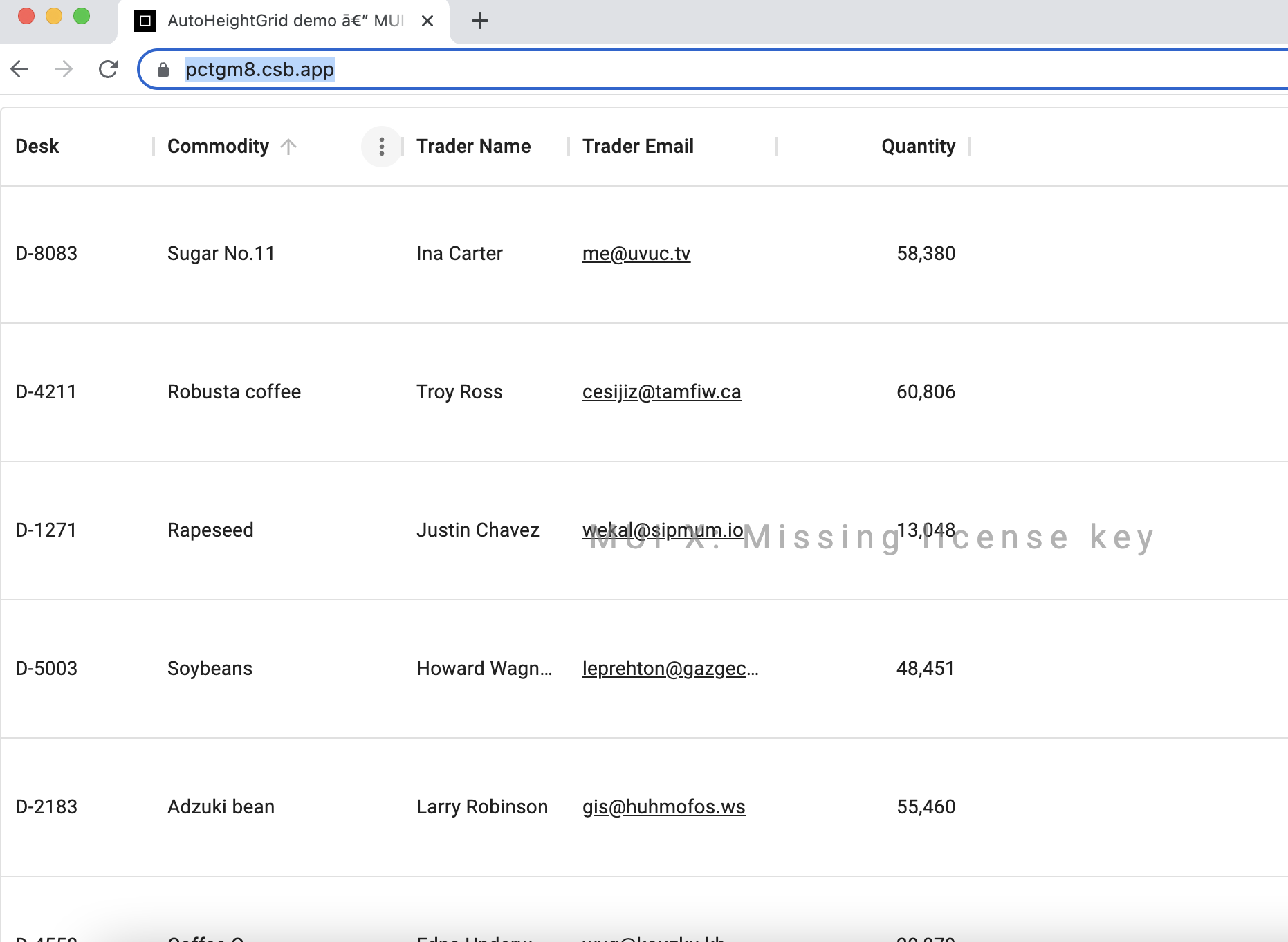Click the address bar showing pctgm8.csb.app
The height and width of the screenshot is (942, 1288).
point(484,69)
